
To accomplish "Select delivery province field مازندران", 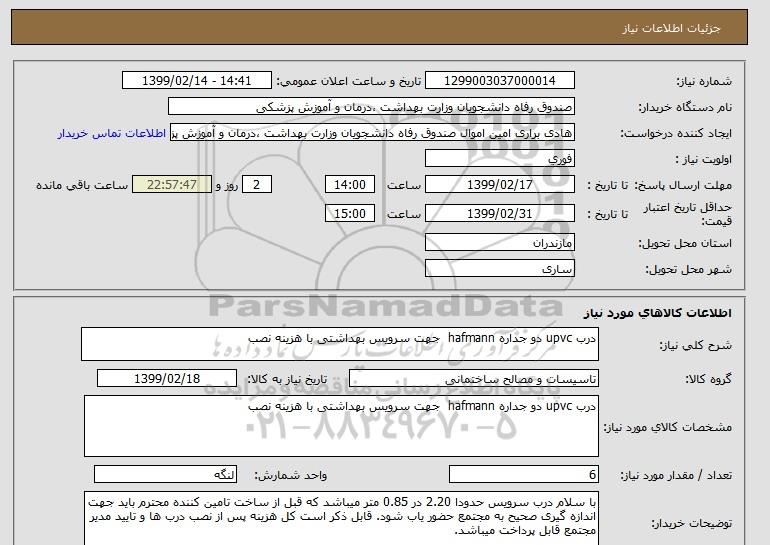I will (x=499, y=243).
